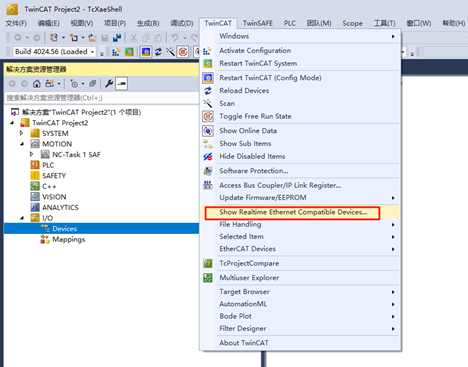Expand the SYSTEM tree node
Image resolution: width=468 pixels, height=367 pixels.
[22, 133]
